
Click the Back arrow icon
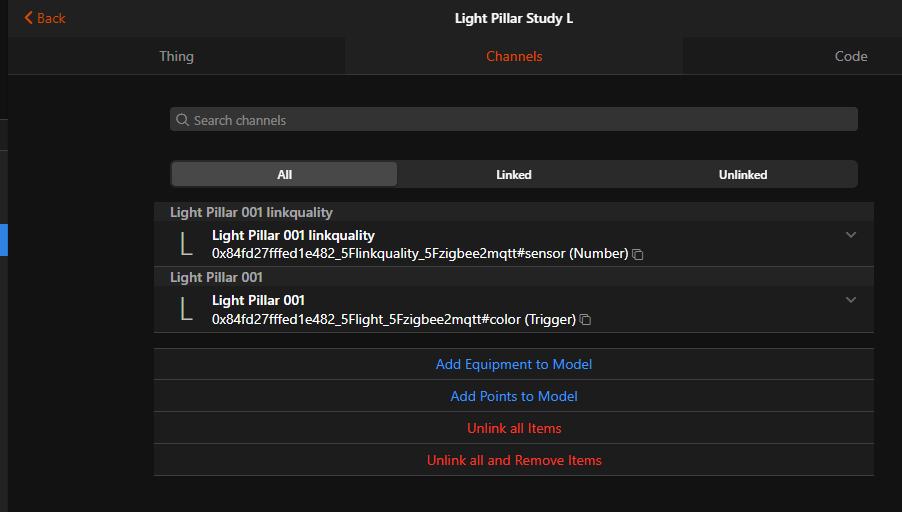pyautogui.click(x=29, y=18)
